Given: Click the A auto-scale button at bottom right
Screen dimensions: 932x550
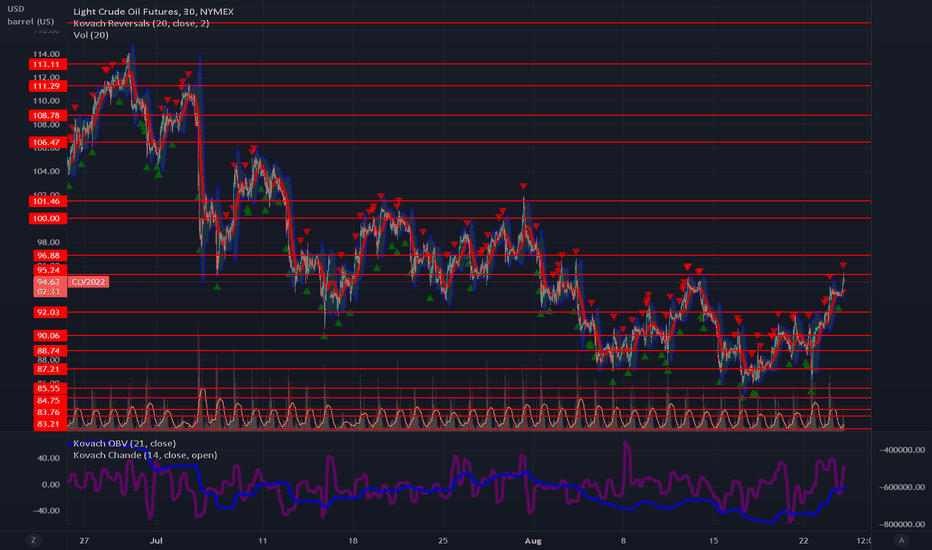Looking at the screenshot, I should [x=902, y=540].
